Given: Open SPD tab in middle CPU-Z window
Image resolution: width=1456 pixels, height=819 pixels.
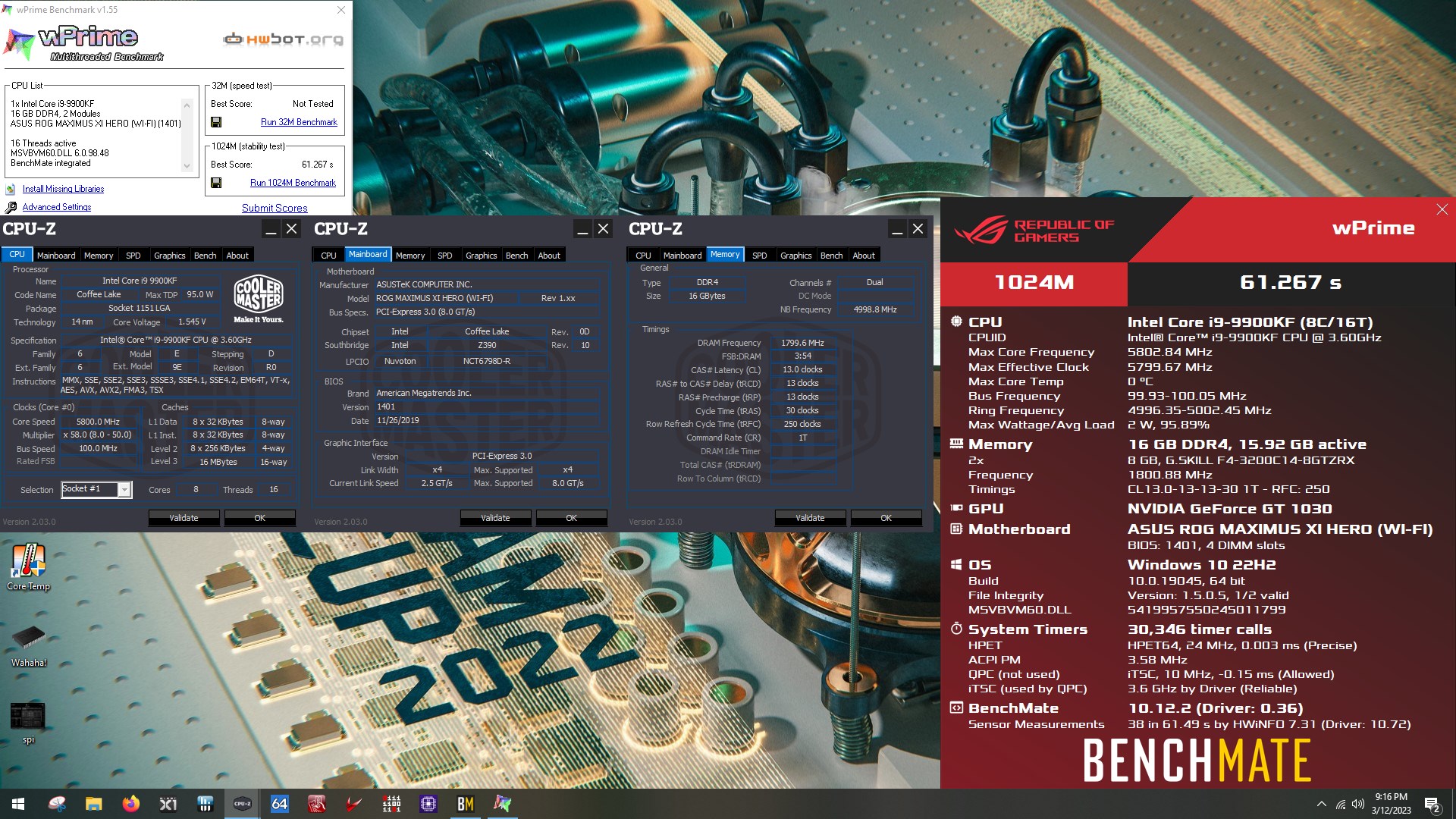Looking at the screenshot, I should pos(445,256).
